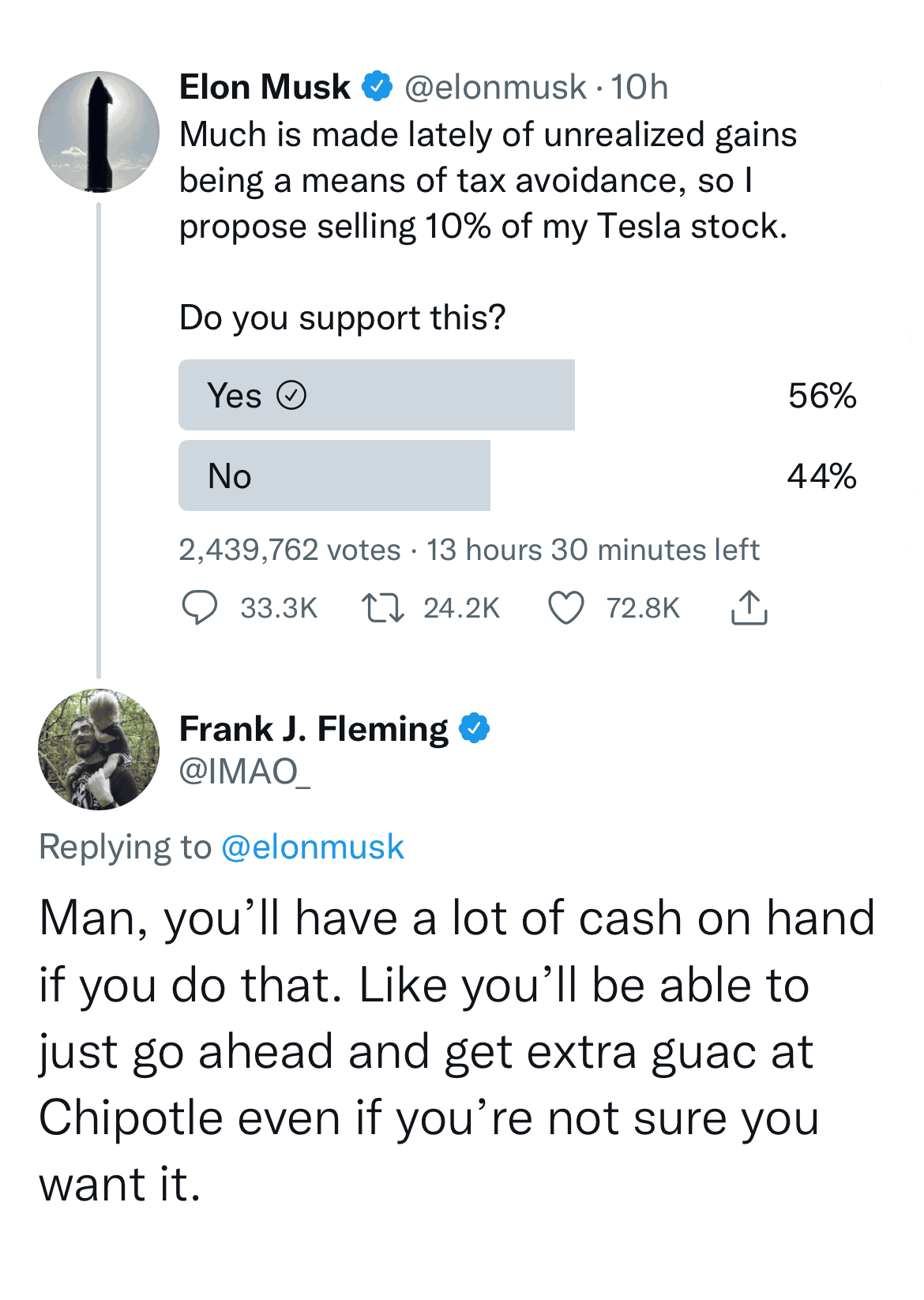This screenshot has width=924, height=1300.
Task: View the 33.3K replies count
Action: click(279, 608)
